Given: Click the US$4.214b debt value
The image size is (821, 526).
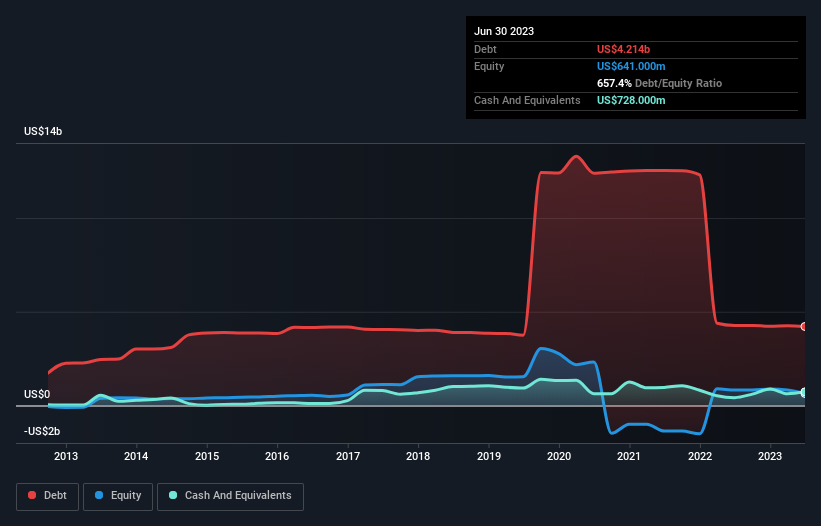Looking at the screenshot, I should [623, 49].
